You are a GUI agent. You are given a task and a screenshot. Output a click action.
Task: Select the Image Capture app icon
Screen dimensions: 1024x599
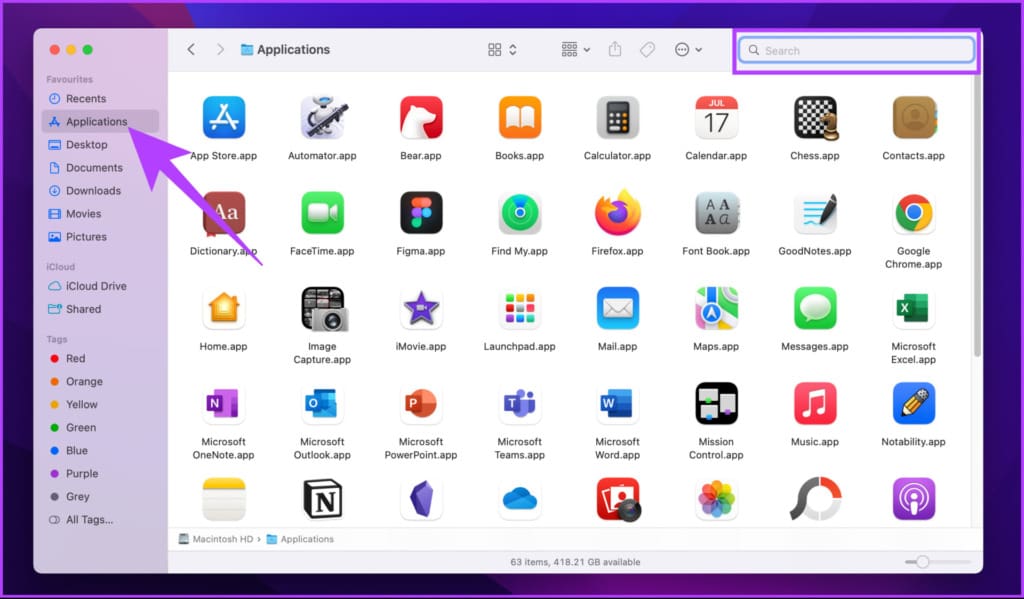click(x=325, y=308)
